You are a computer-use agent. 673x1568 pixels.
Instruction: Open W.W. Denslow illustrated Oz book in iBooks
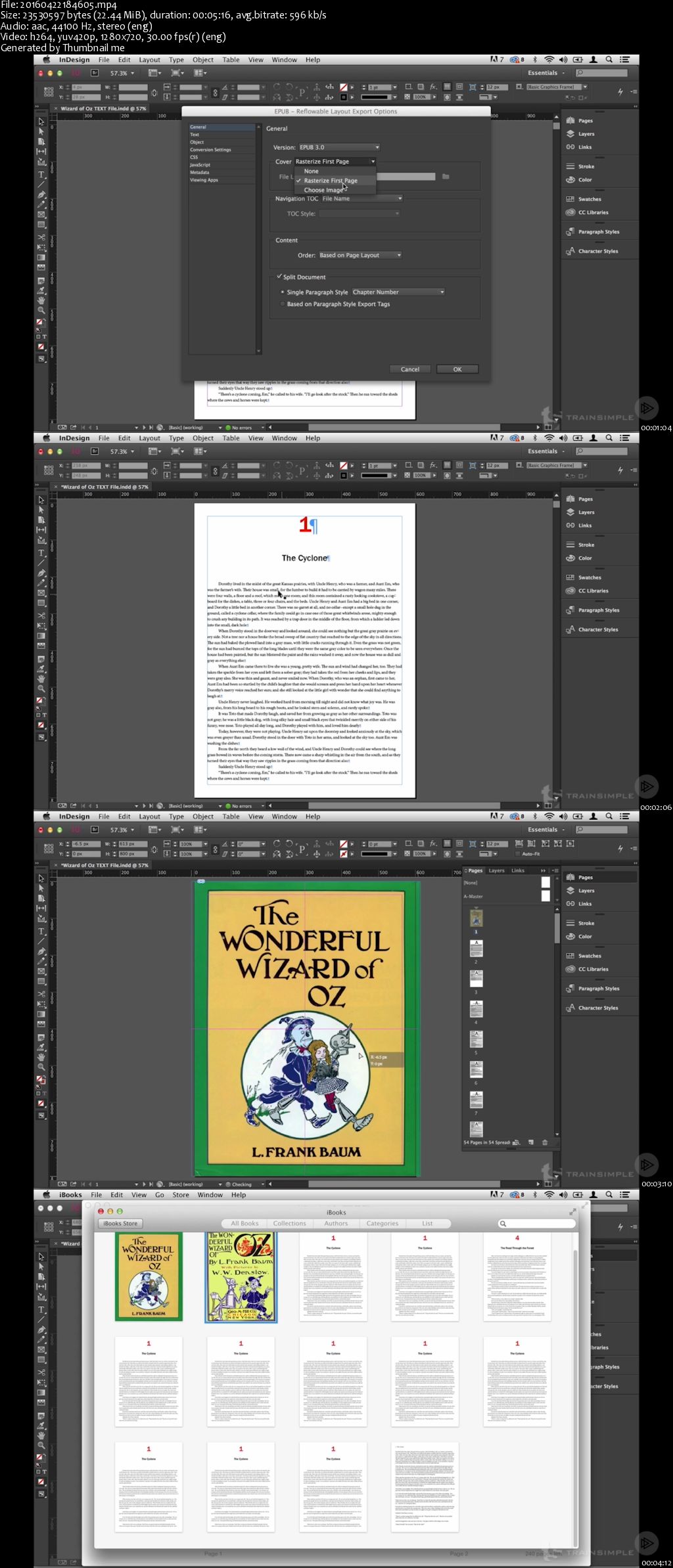click(x=241, y=1276)
